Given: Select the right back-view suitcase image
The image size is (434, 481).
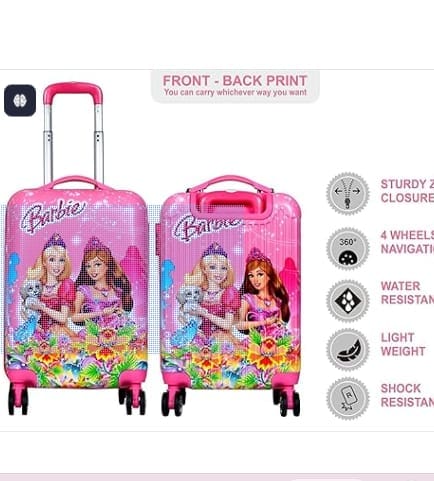Looking at the screenshot, I should point(231,296).
